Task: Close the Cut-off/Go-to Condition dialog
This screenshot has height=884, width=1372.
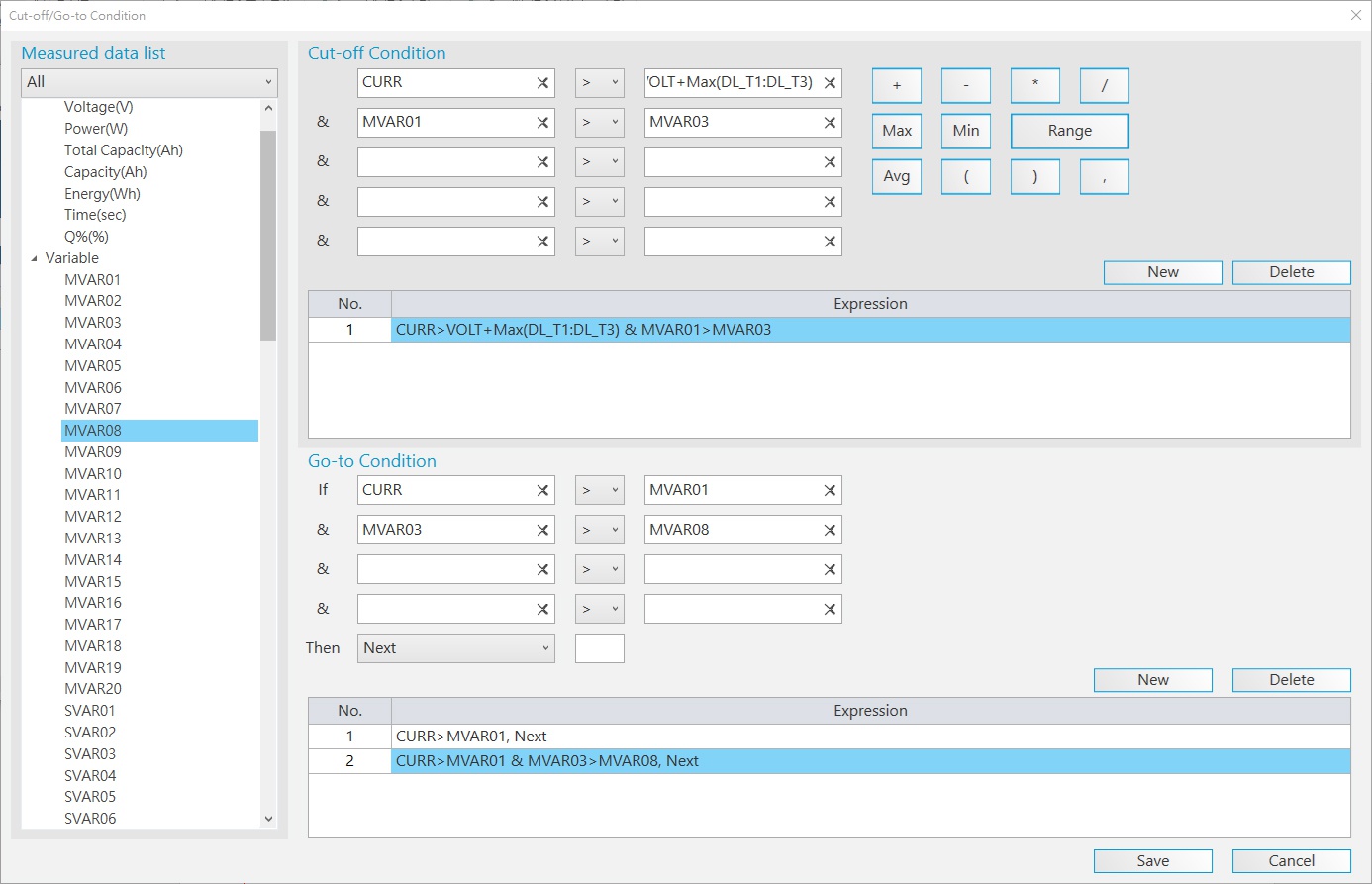Action: 1355,15
